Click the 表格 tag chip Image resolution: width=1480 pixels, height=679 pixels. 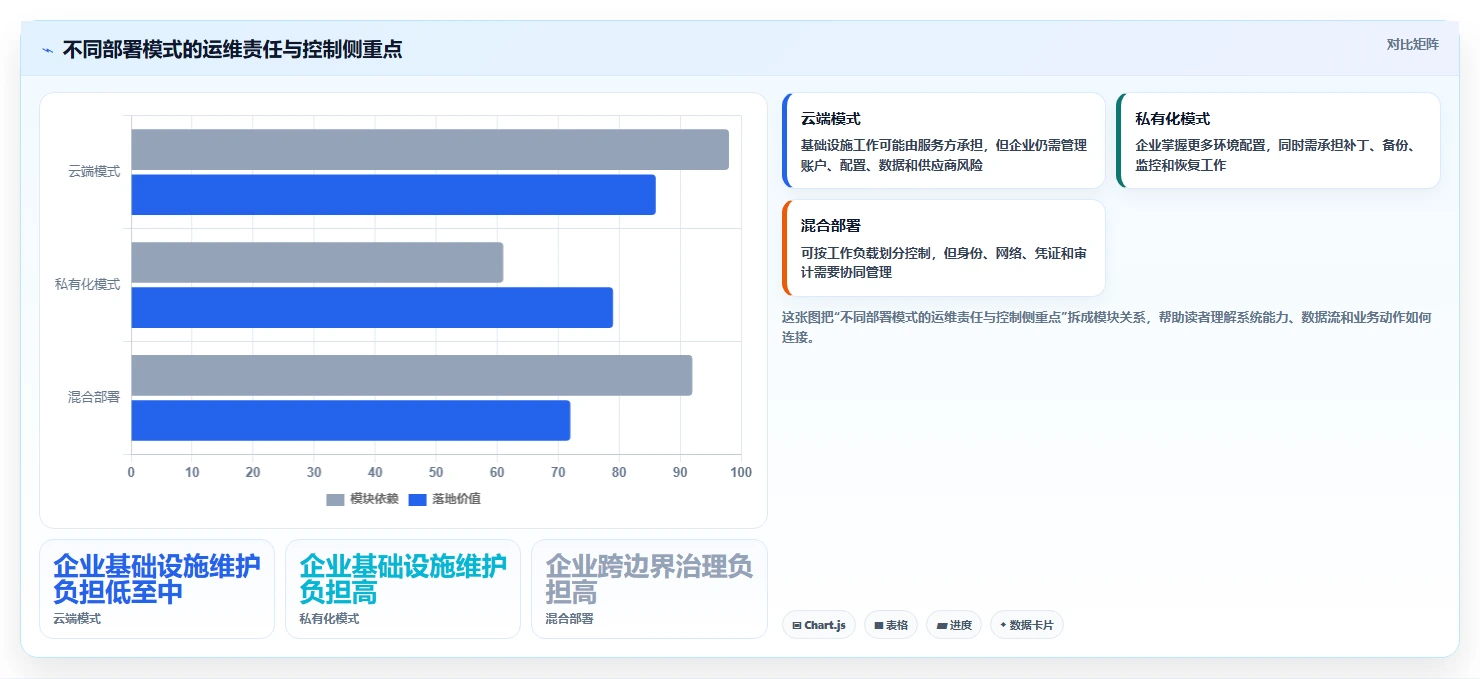click(891, 625)
